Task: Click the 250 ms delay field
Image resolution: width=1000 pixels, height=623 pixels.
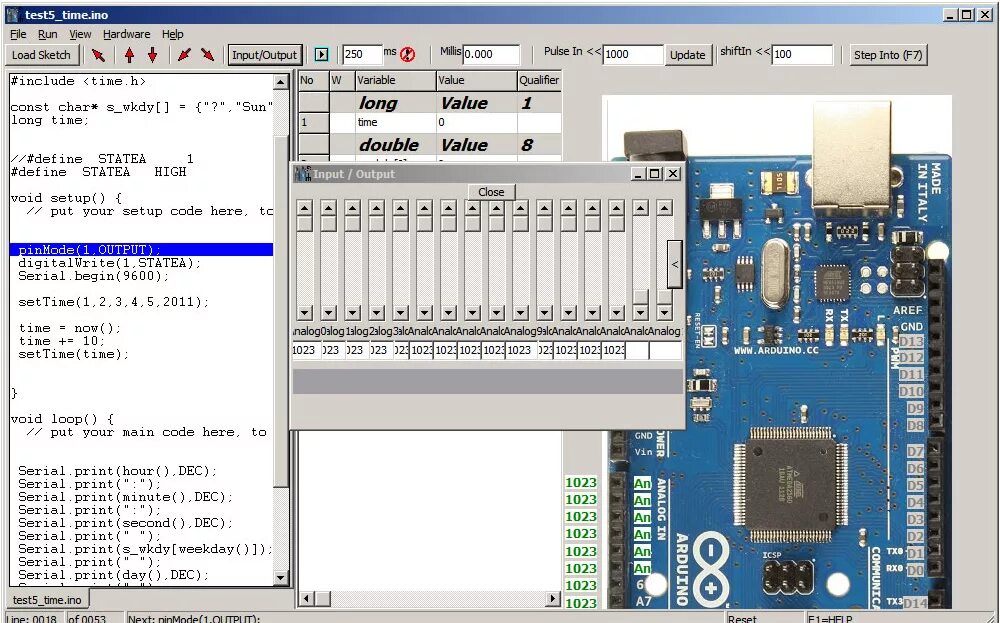Action: 362,54
